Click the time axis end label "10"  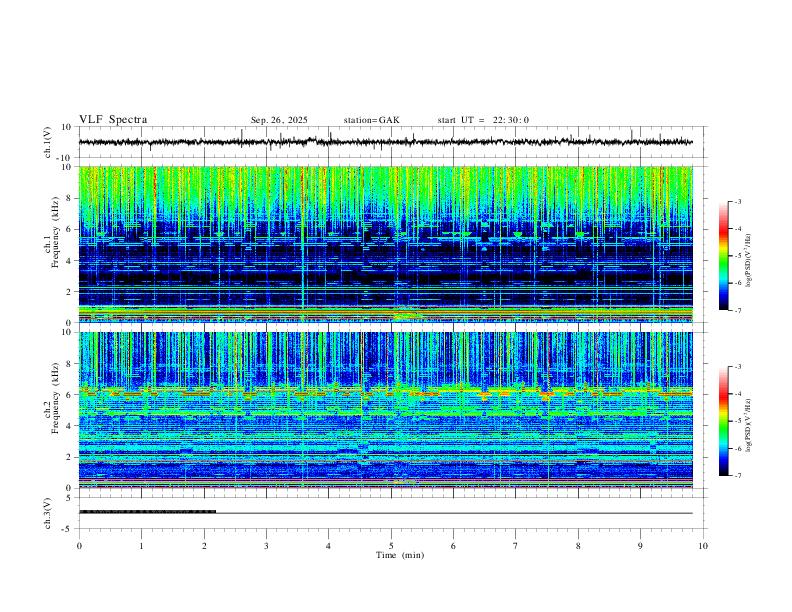point(703,546)
